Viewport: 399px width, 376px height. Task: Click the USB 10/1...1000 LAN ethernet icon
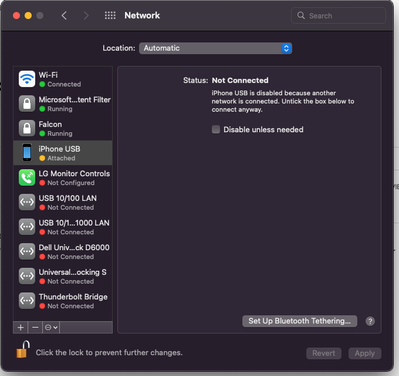27,227
